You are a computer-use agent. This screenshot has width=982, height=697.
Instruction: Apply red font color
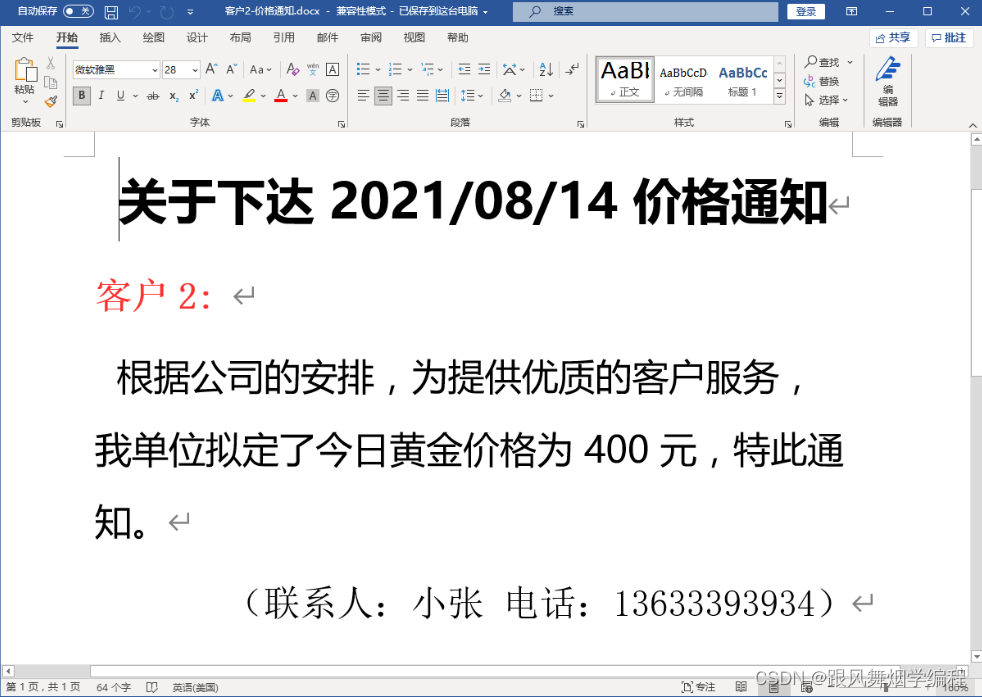click(x=281, y=96)
